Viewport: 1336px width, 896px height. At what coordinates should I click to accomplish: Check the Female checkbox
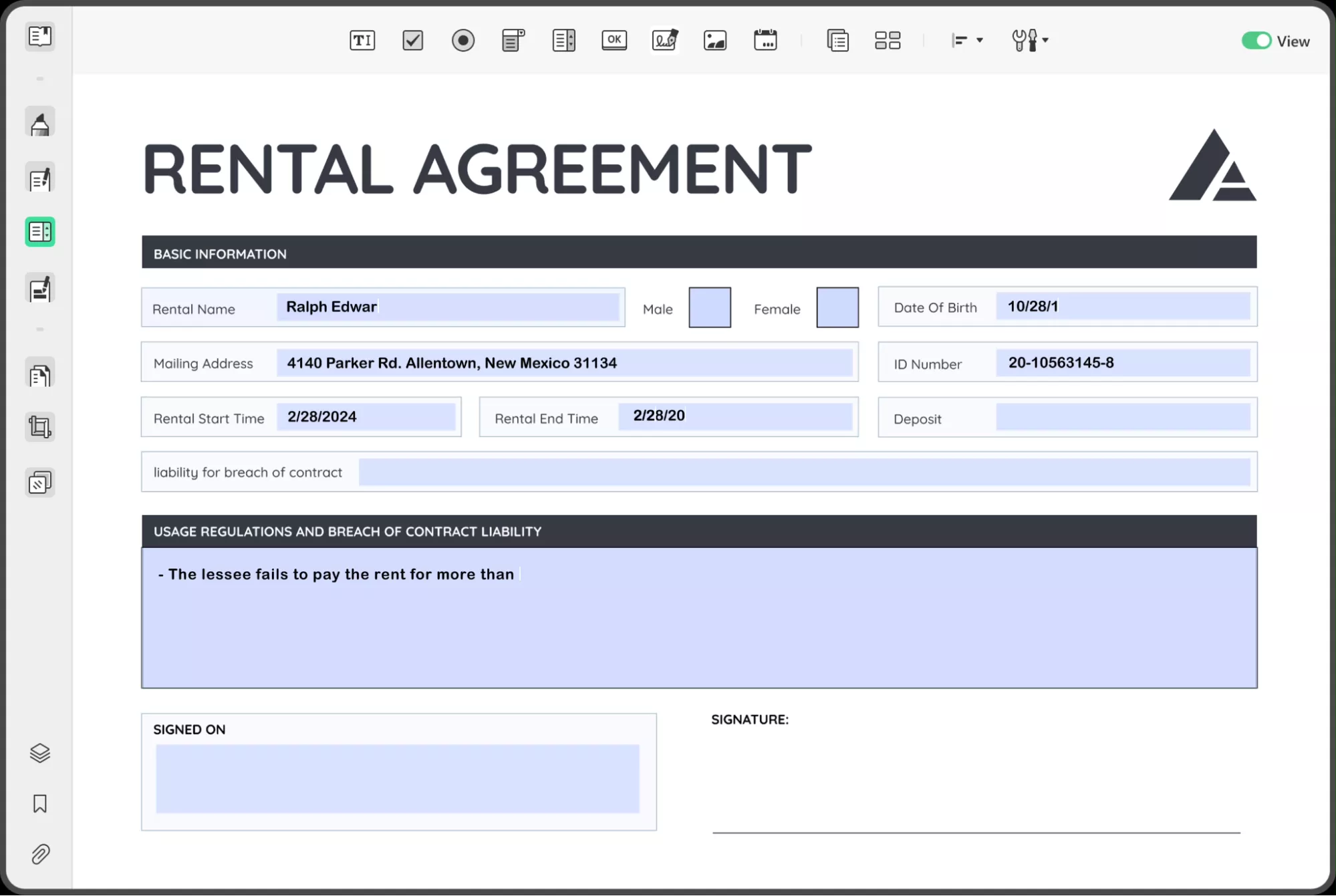pyautogui.click(x=837, y=307)
